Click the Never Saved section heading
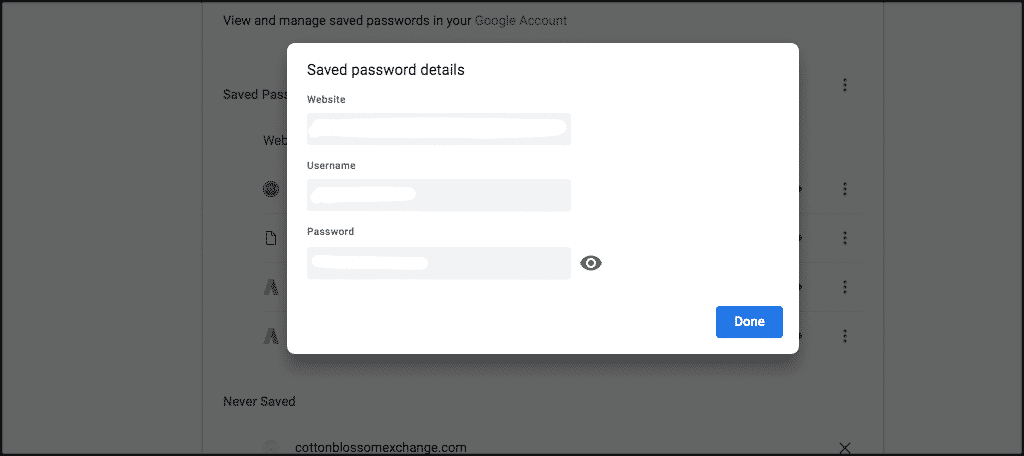The image size is (1024, 456). [259, 401]
